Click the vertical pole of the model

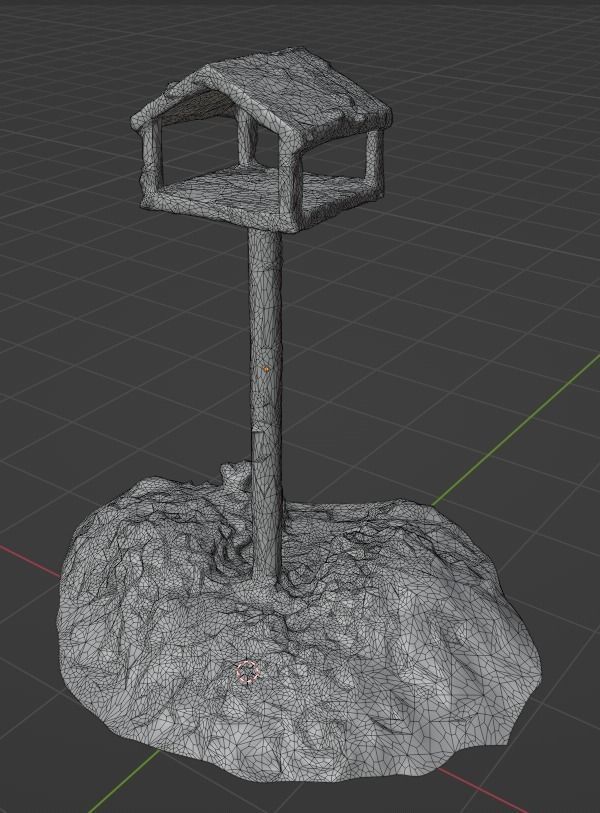pyautogui.click(x=266, y=404)
